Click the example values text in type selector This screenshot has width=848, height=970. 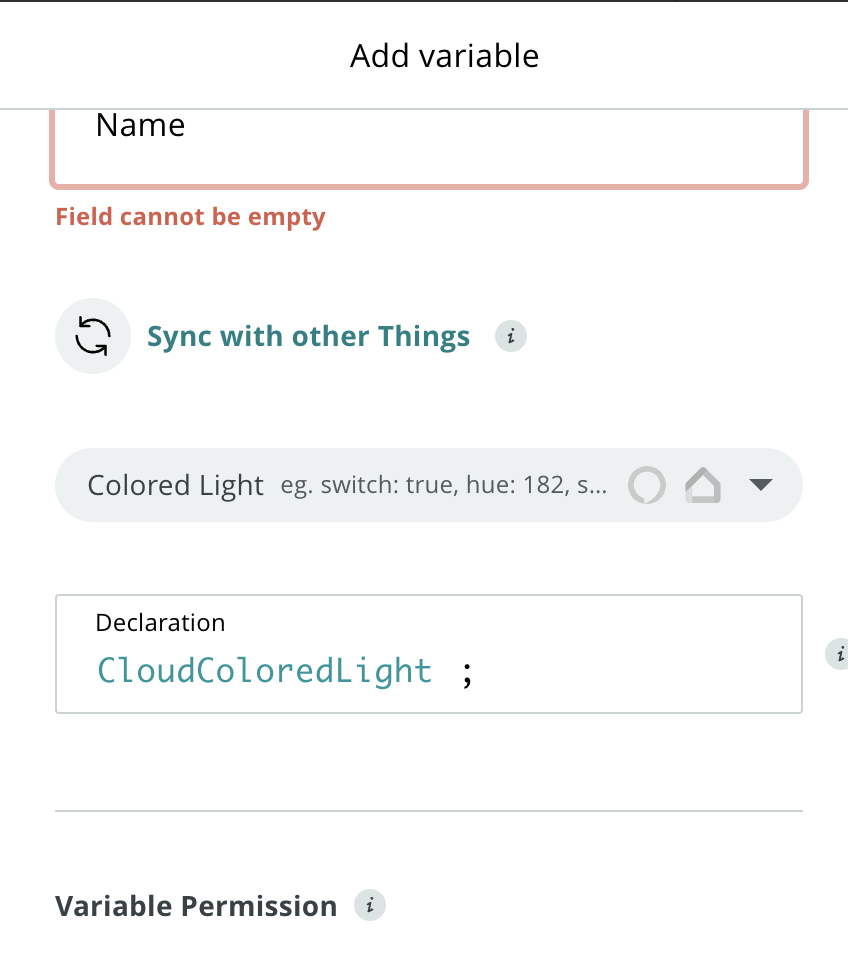443,486
